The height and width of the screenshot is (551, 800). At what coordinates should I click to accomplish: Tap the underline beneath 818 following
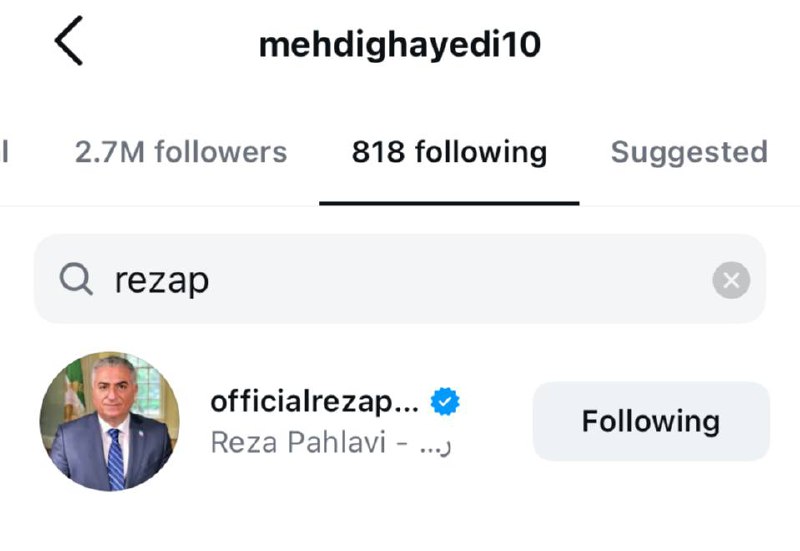pyautogui.click(x=449, y=203)
